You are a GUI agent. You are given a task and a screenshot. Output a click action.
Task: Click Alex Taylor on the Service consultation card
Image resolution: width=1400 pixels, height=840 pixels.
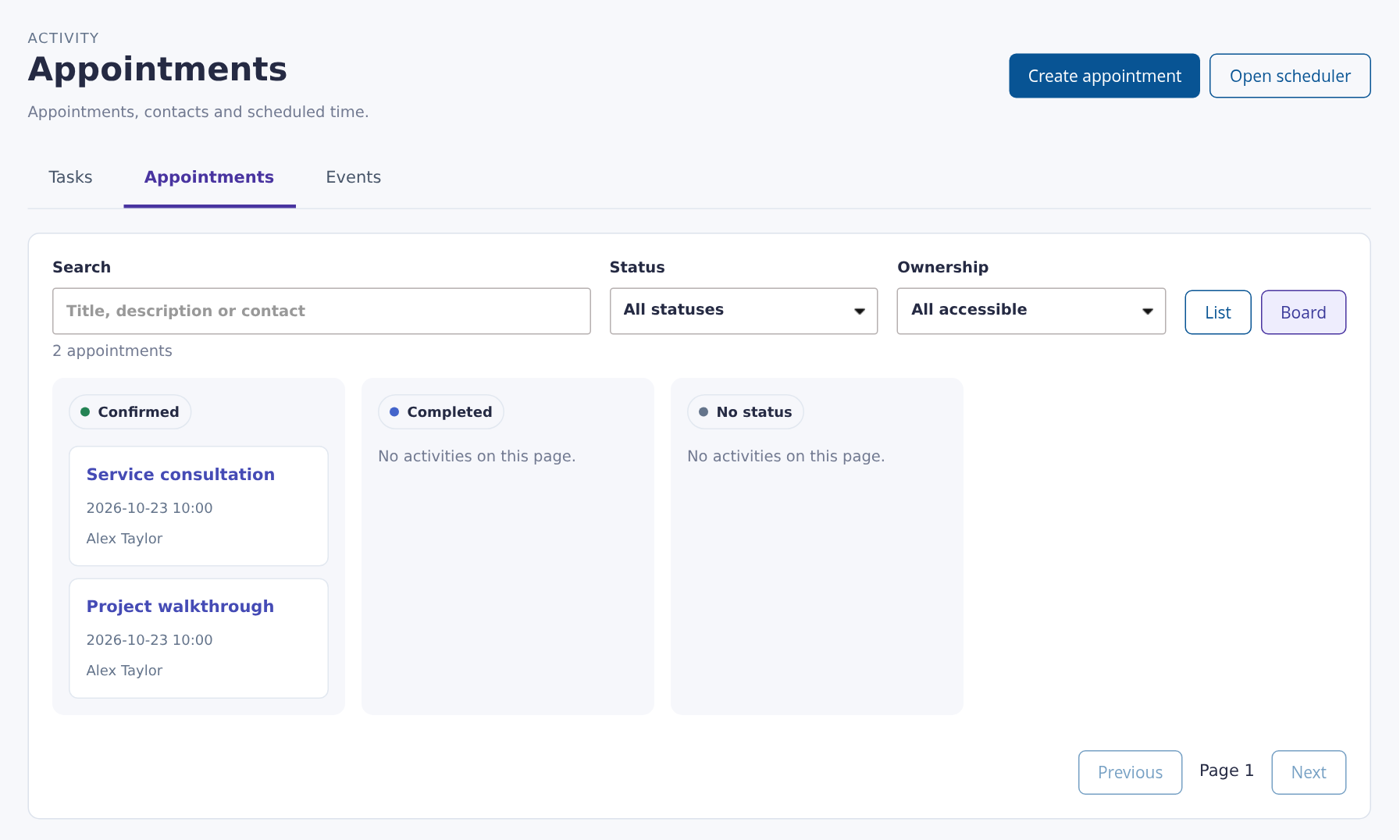tap(124, 539)
